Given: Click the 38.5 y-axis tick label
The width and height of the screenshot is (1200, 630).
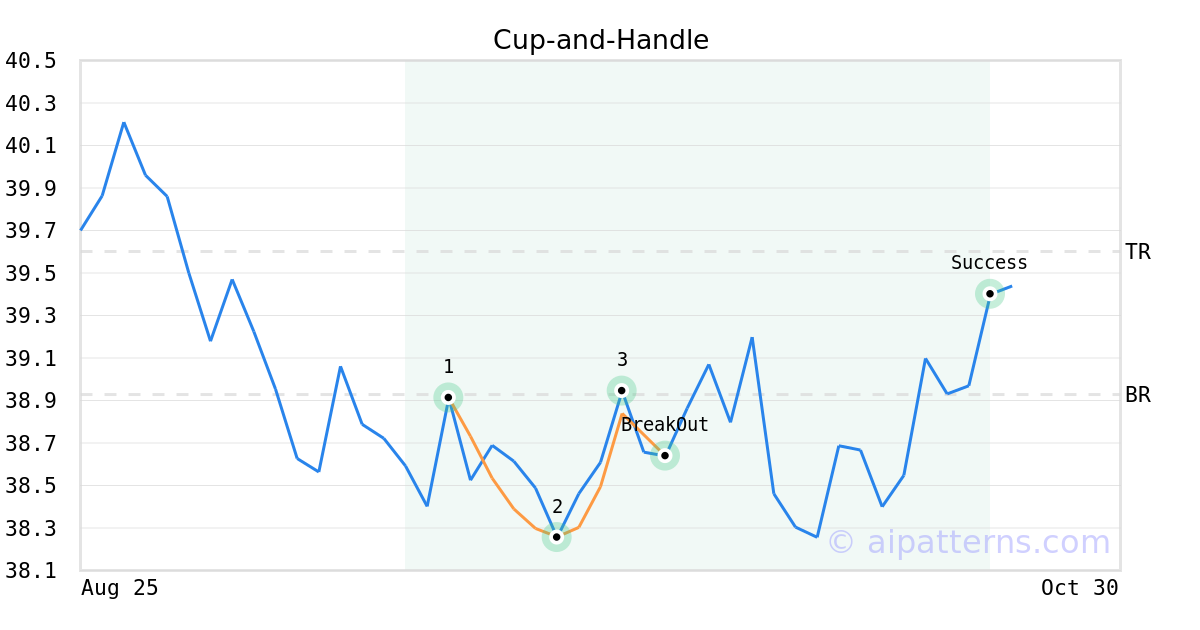Looking at the screenshot, I should point(30,486).
